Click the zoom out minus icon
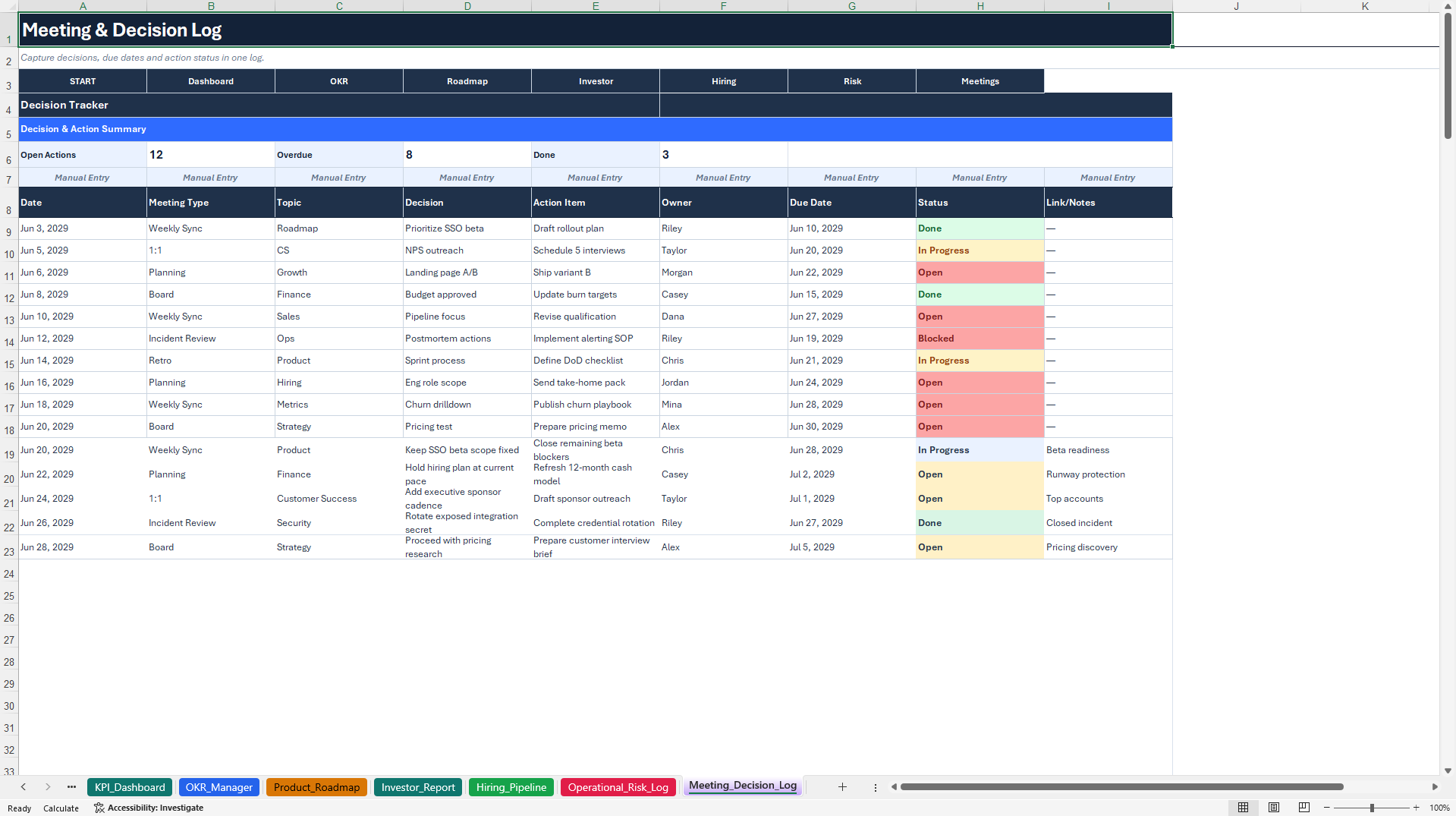1456x816 pixels. click(x=1326, y=808)
